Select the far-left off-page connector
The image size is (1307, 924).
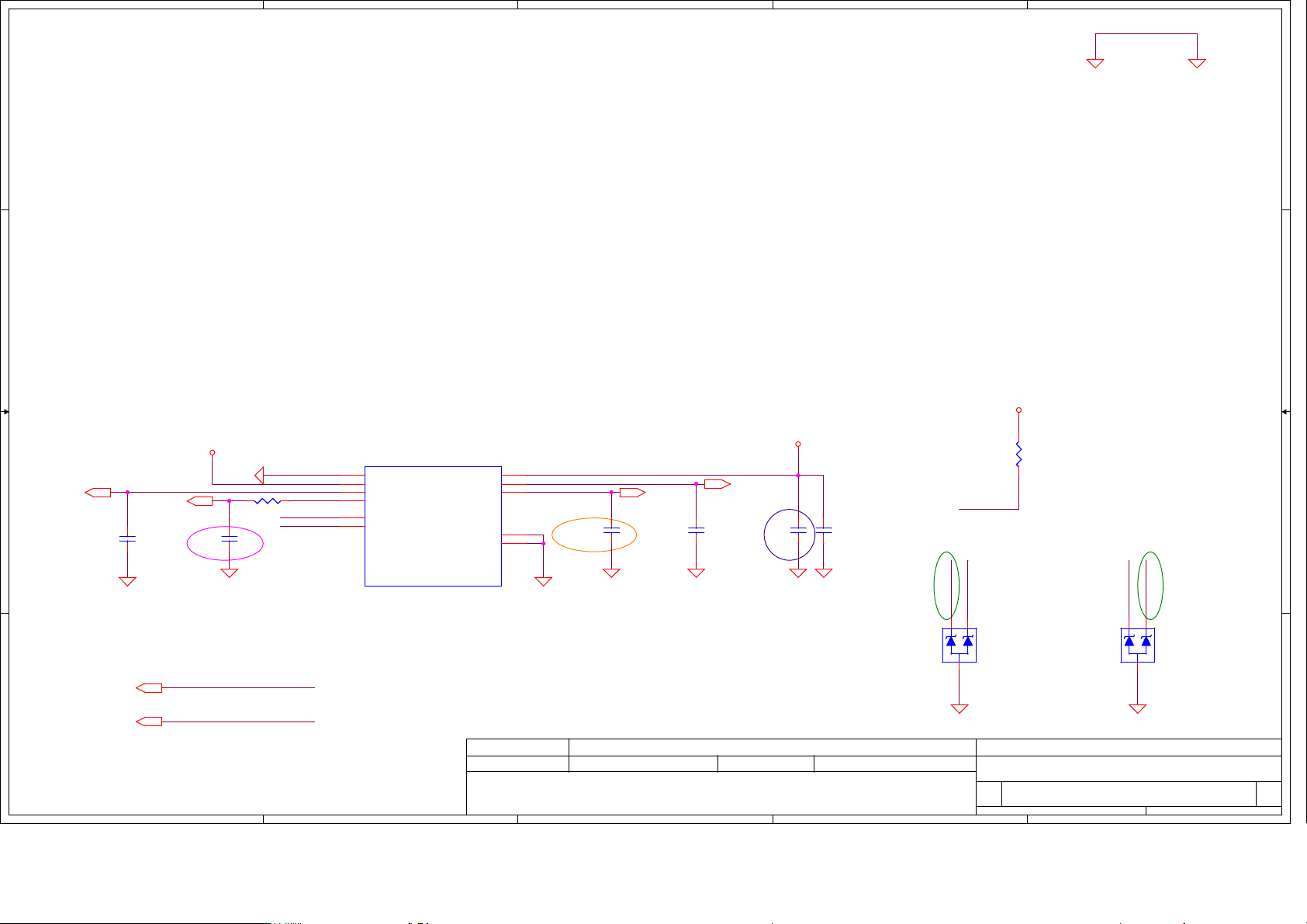click(x=98, y=493)
